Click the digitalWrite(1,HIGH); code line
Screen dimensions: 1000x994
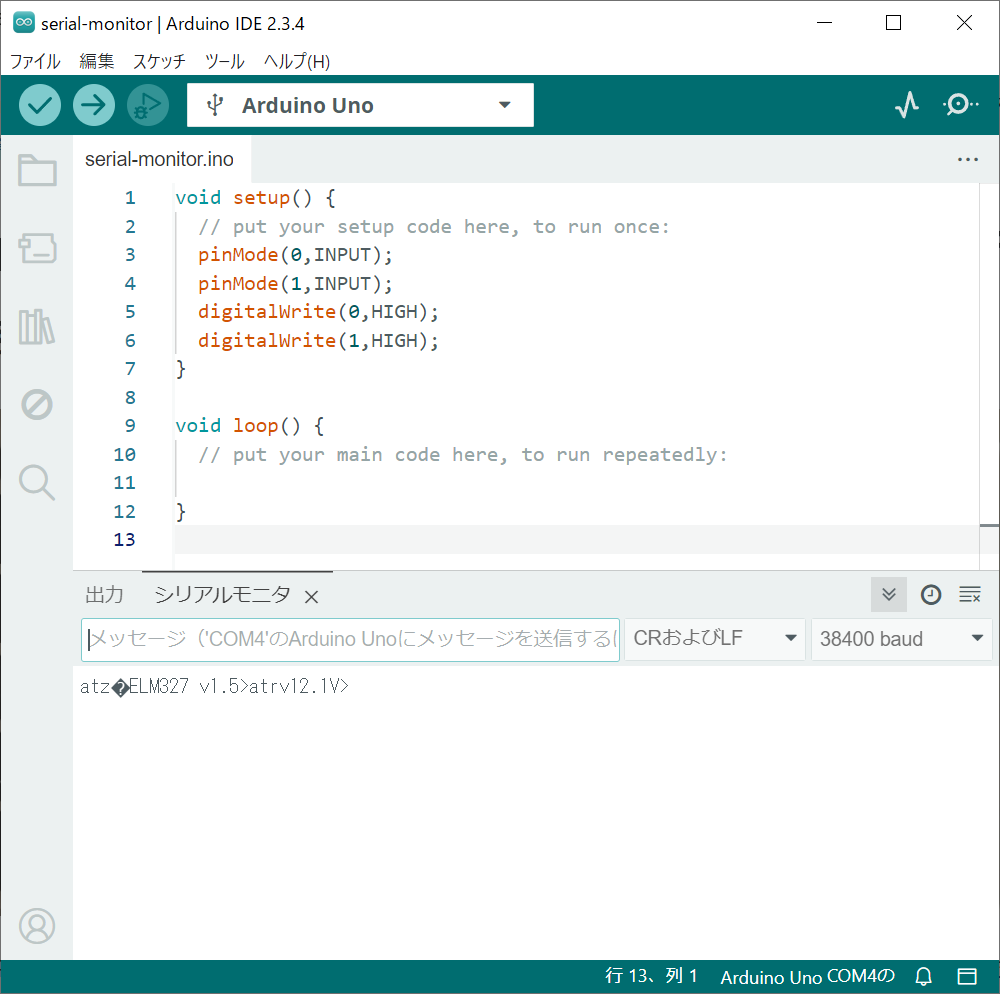318,340
